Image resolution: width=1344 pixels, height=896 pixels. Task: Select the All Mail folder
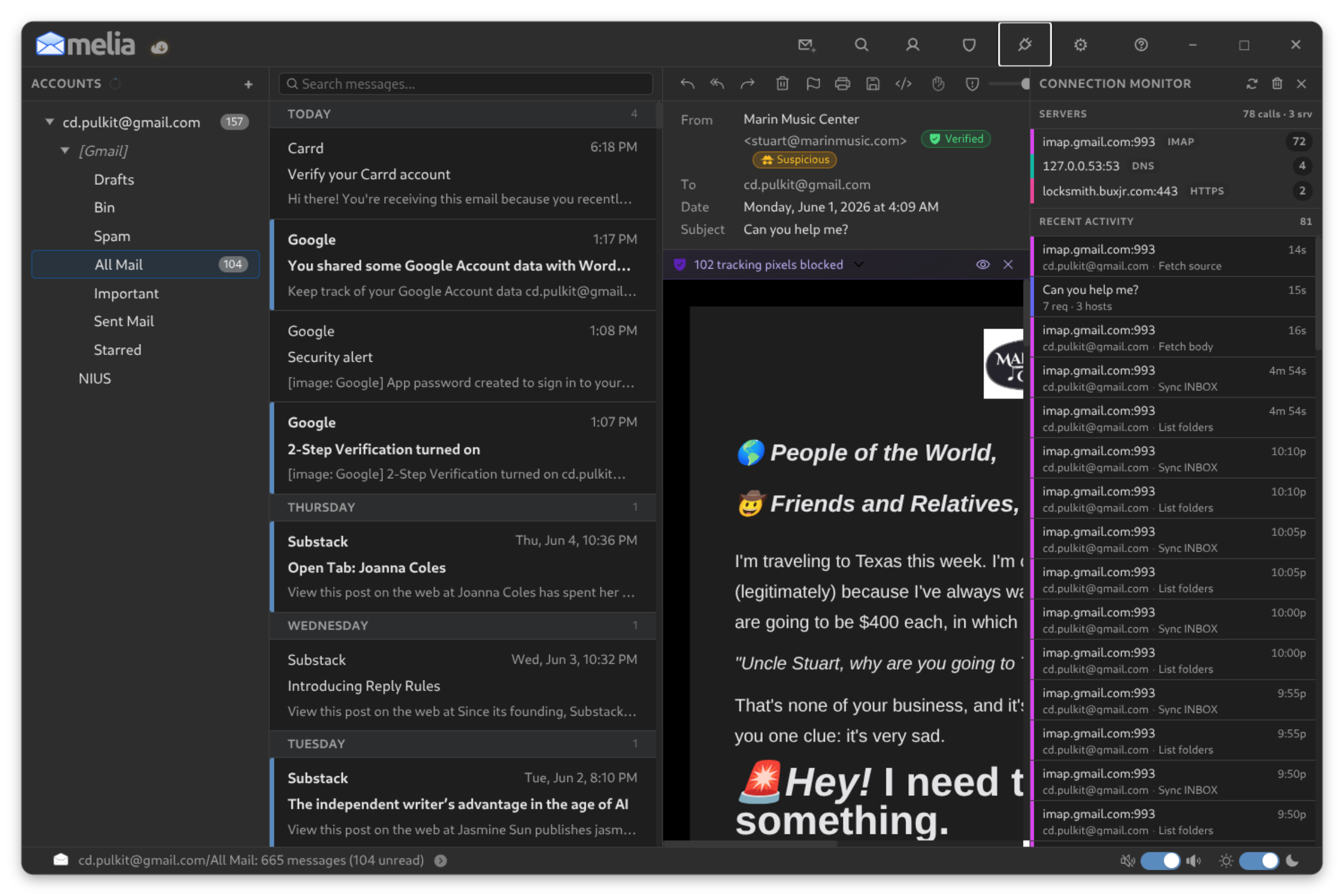[146, 264]
